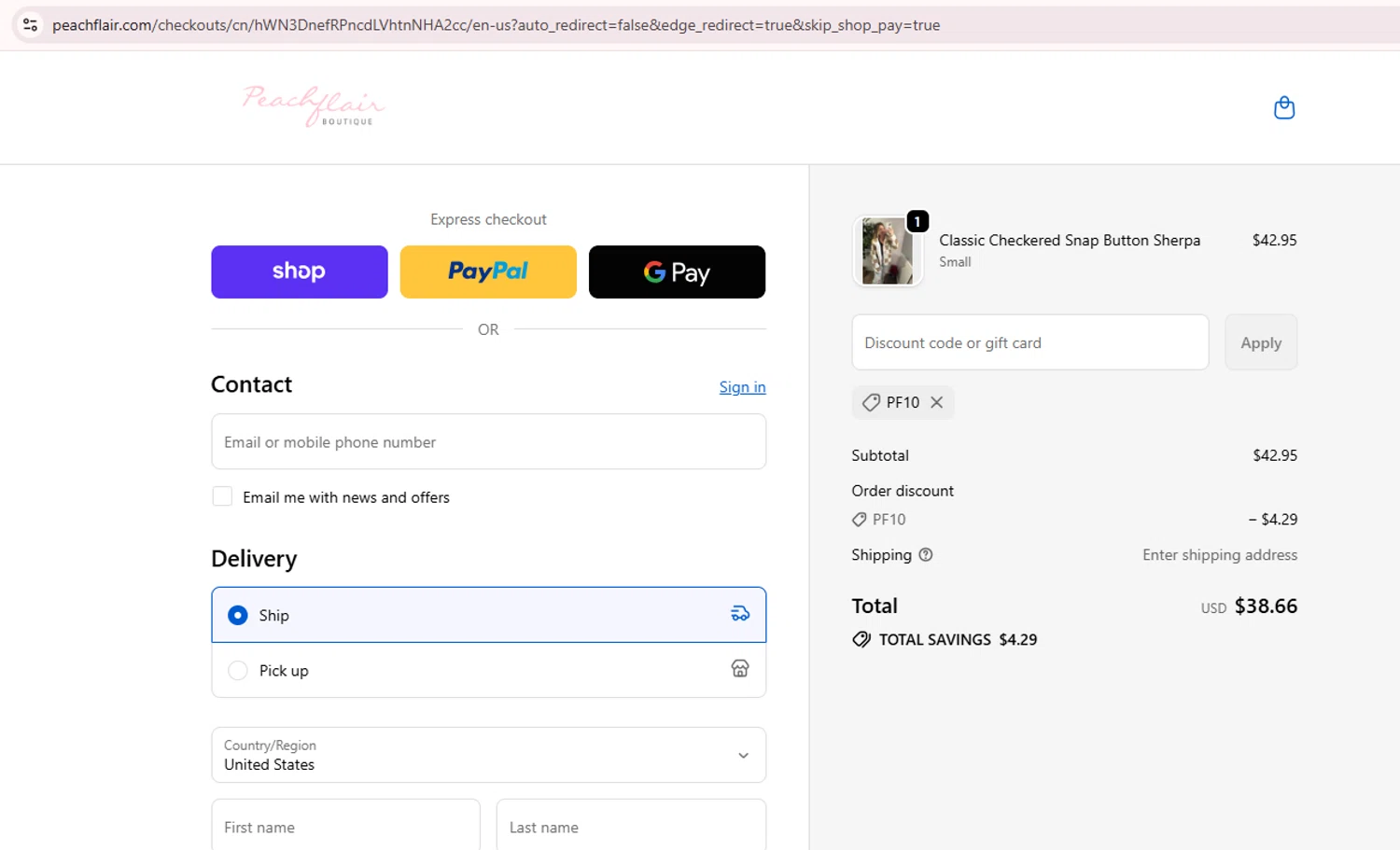Click the item quantity badge showing 1
The width and height of the screenshot is (1400, 850).
[x=917, y=221]
